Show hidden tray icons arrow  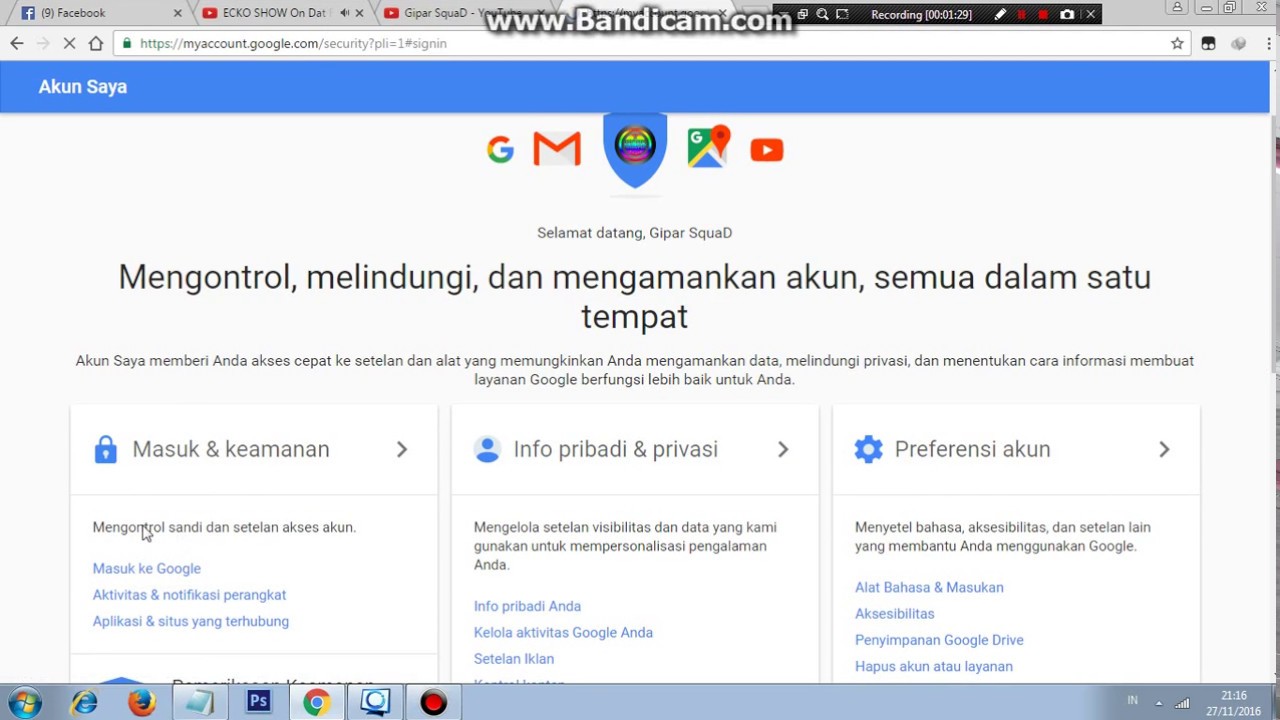tap(1159, 702)
